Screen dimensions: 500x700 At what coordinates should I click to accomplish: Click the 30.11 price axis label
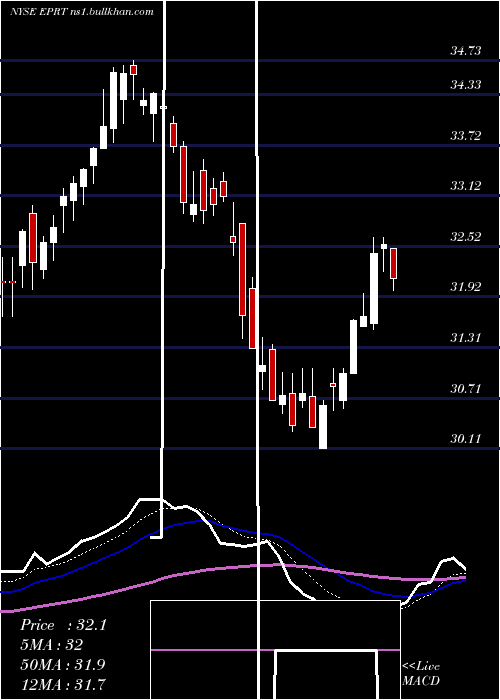click(x=466, y=438)
